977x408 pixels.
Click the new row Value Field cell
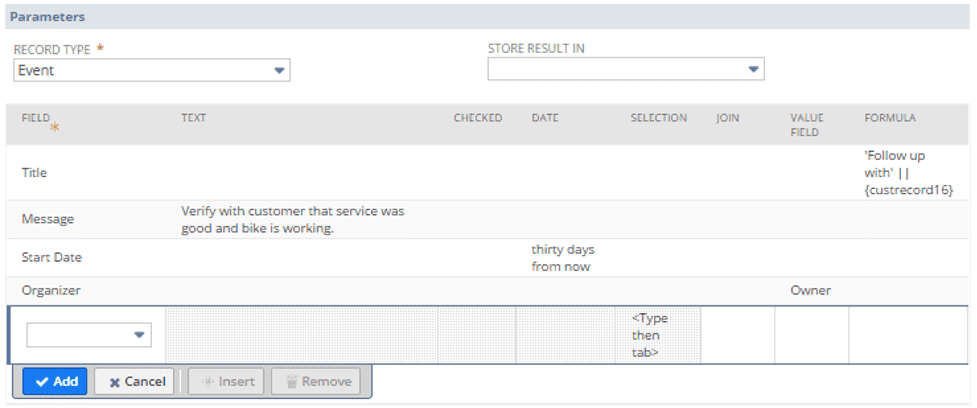coord(811,335)
